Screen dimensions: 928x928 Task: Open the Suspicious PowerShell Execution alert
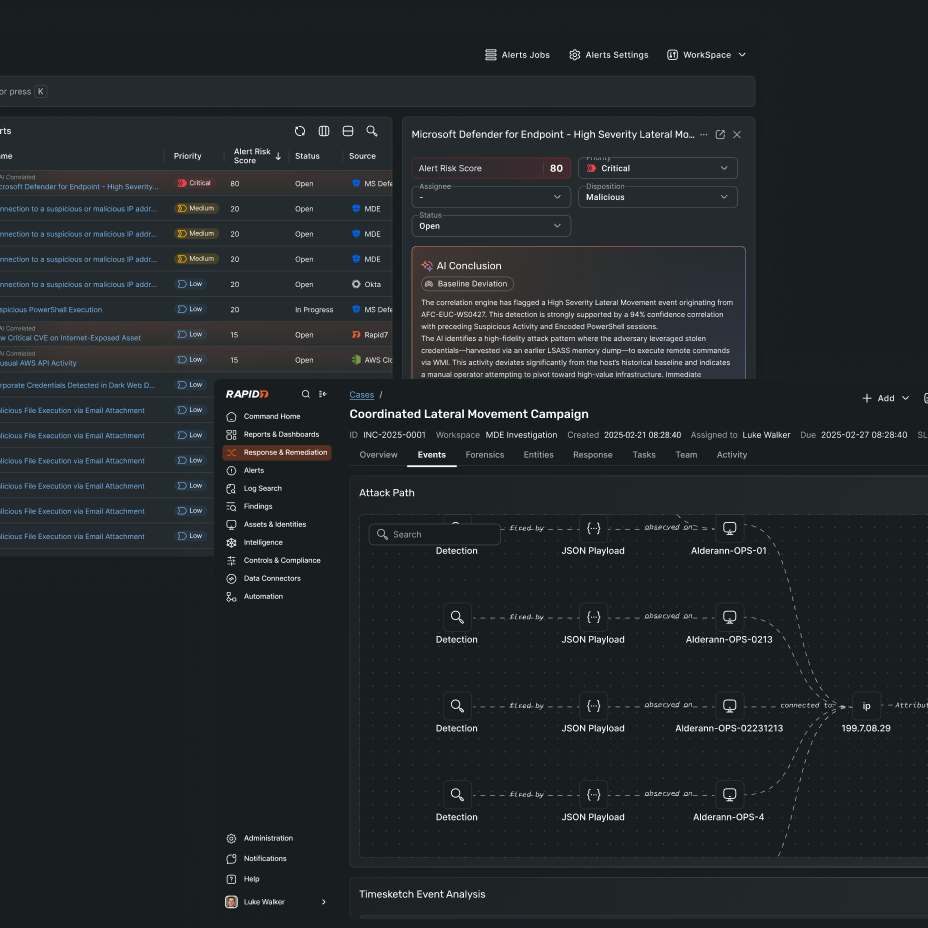pos(51,310)
